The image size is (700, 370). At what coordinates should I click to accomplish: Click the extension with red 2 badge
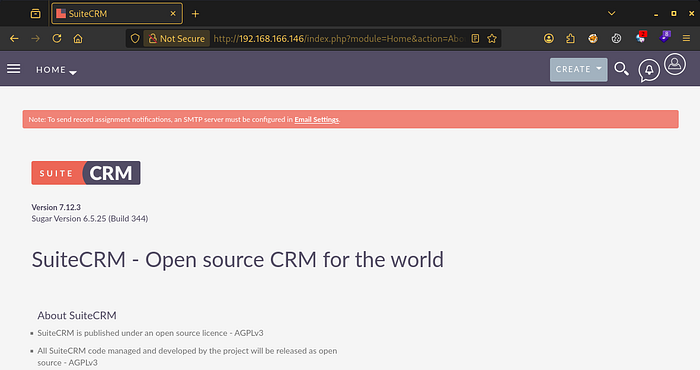641,37
